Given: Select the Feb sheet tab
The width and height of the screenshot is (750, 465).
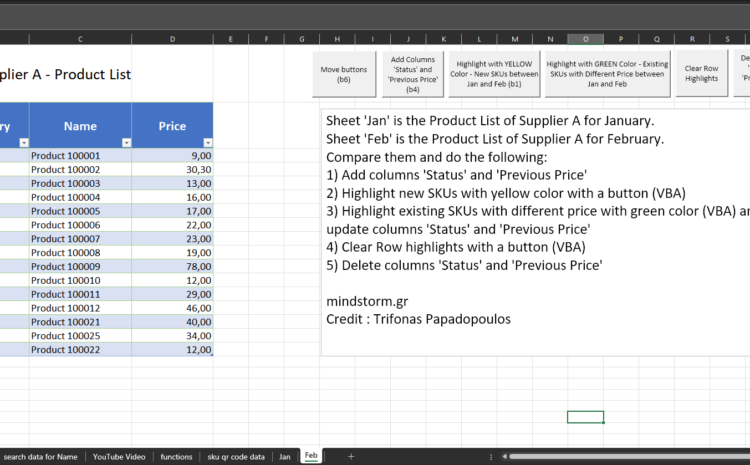Looking at the screenshot, I should point(311,455).
